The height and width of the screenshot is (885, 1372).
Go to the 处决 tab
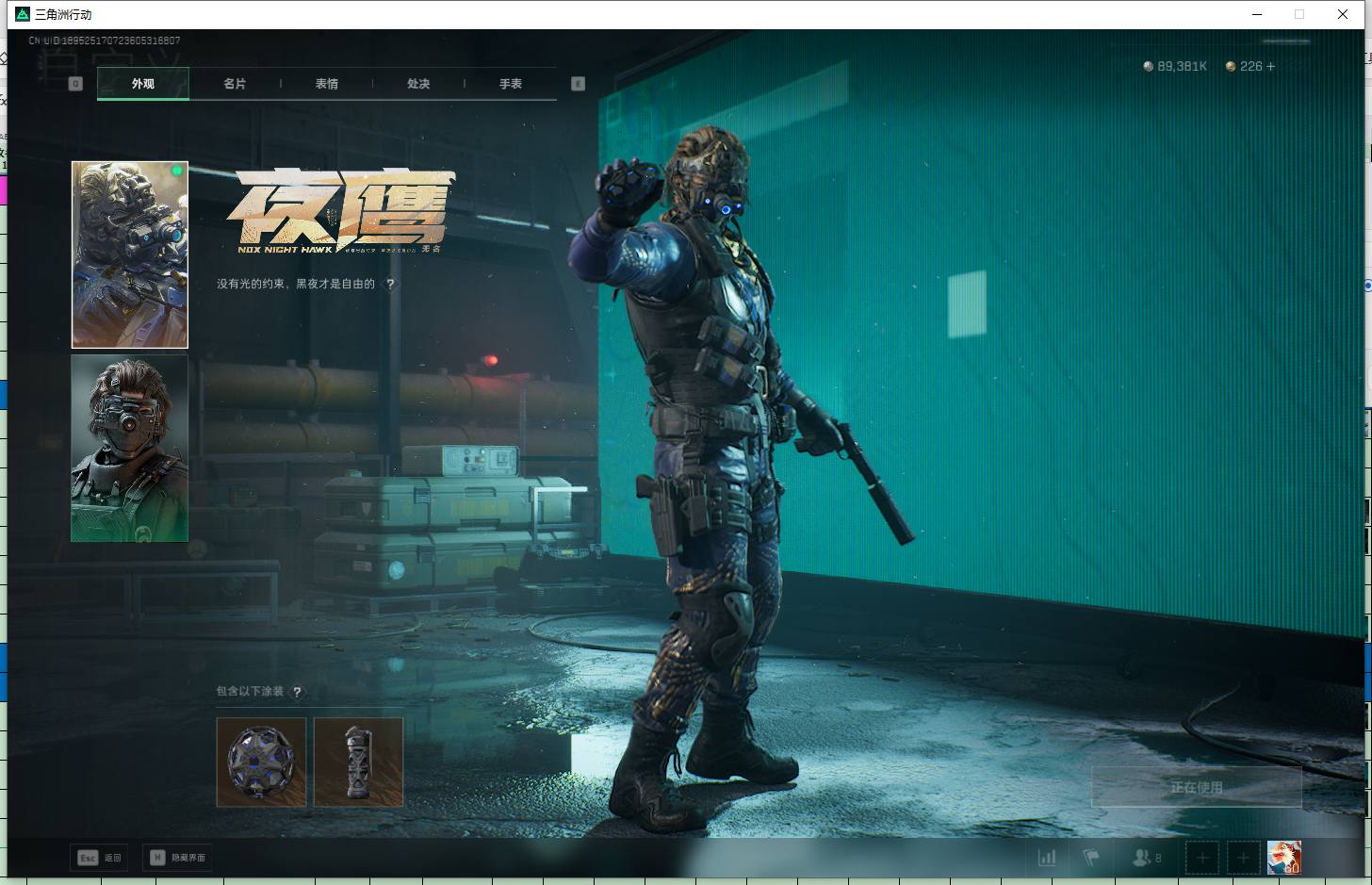(418, 84)
